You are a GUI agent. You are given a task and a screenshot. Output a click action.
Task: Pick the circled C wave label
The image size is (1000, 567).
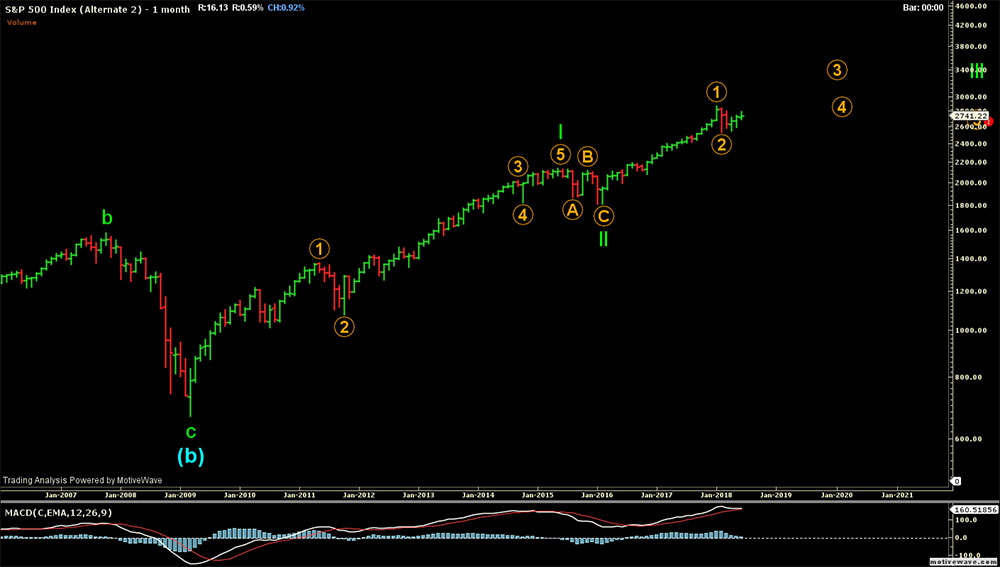coord(603,215)
